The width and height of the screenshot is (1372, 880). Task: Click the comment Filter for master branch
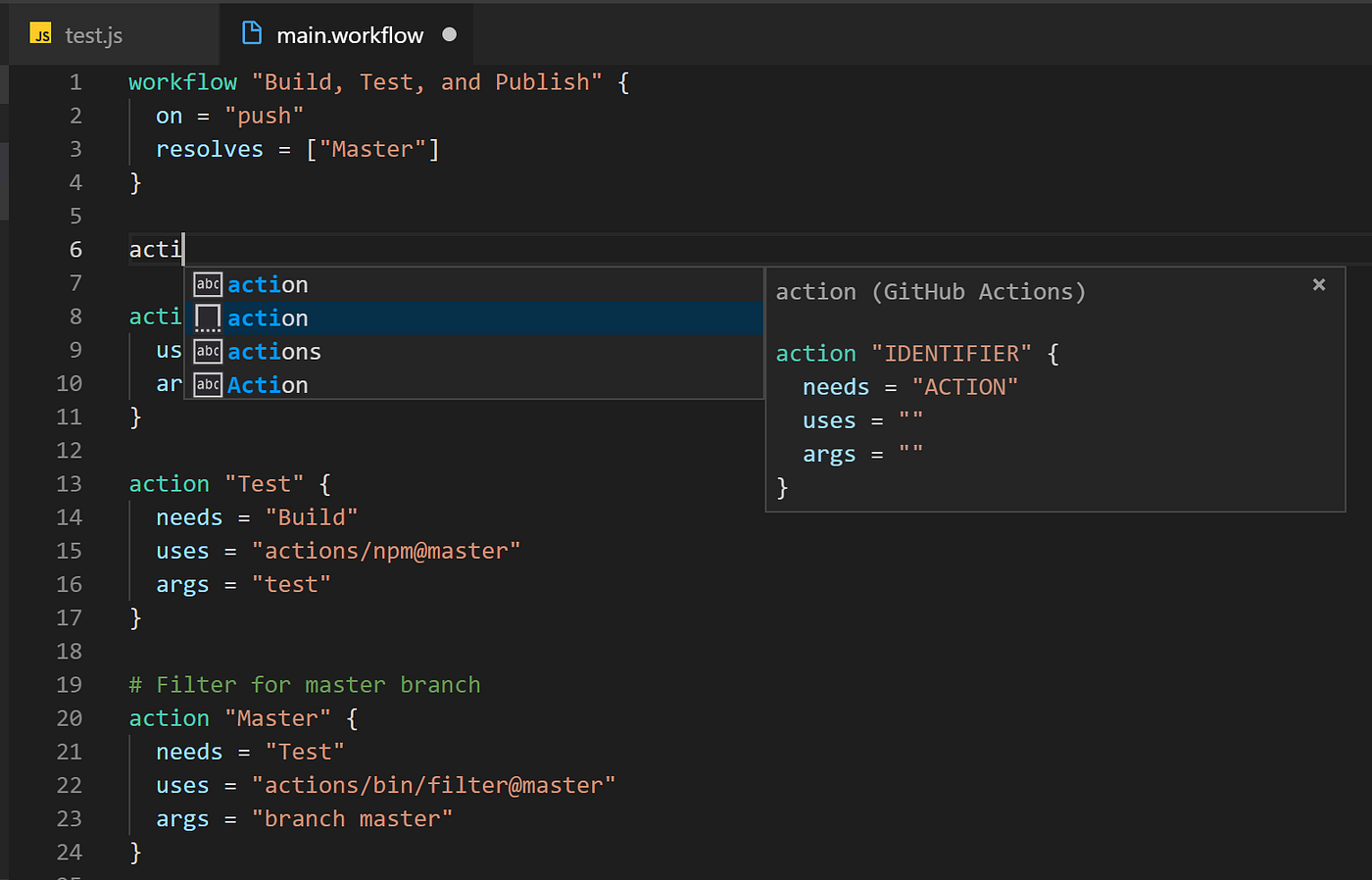click(305, 684)
